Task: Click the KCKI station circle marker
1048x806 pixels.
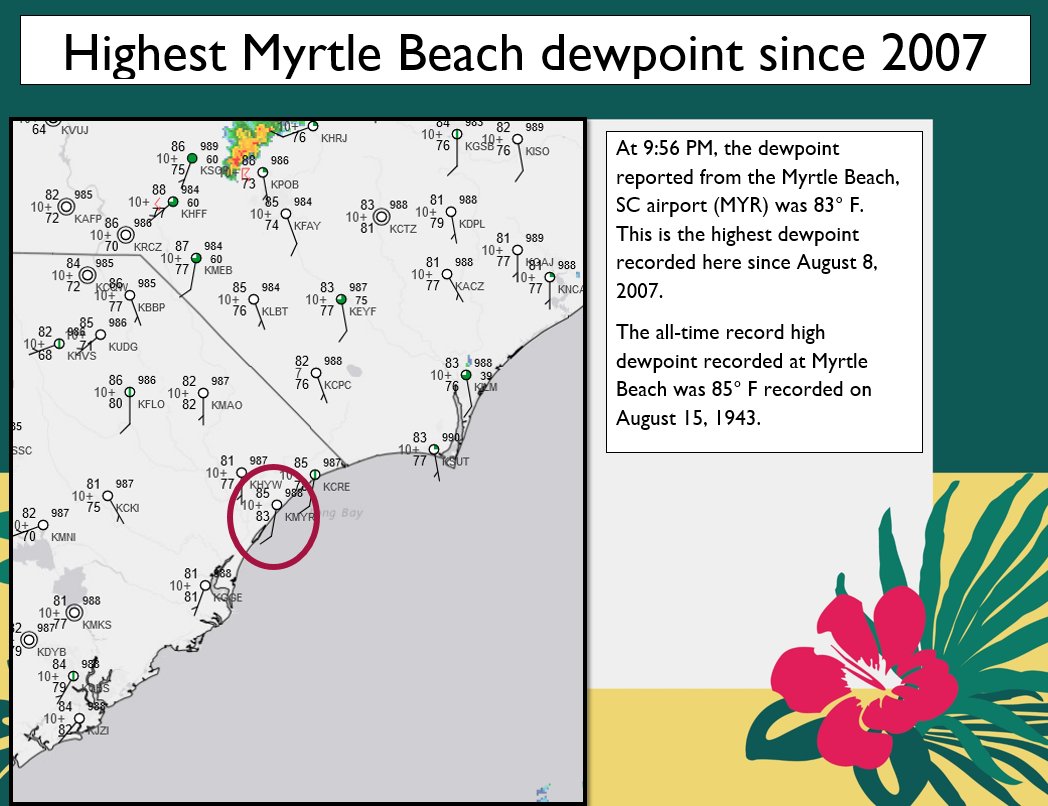Action: coord(107,496)
